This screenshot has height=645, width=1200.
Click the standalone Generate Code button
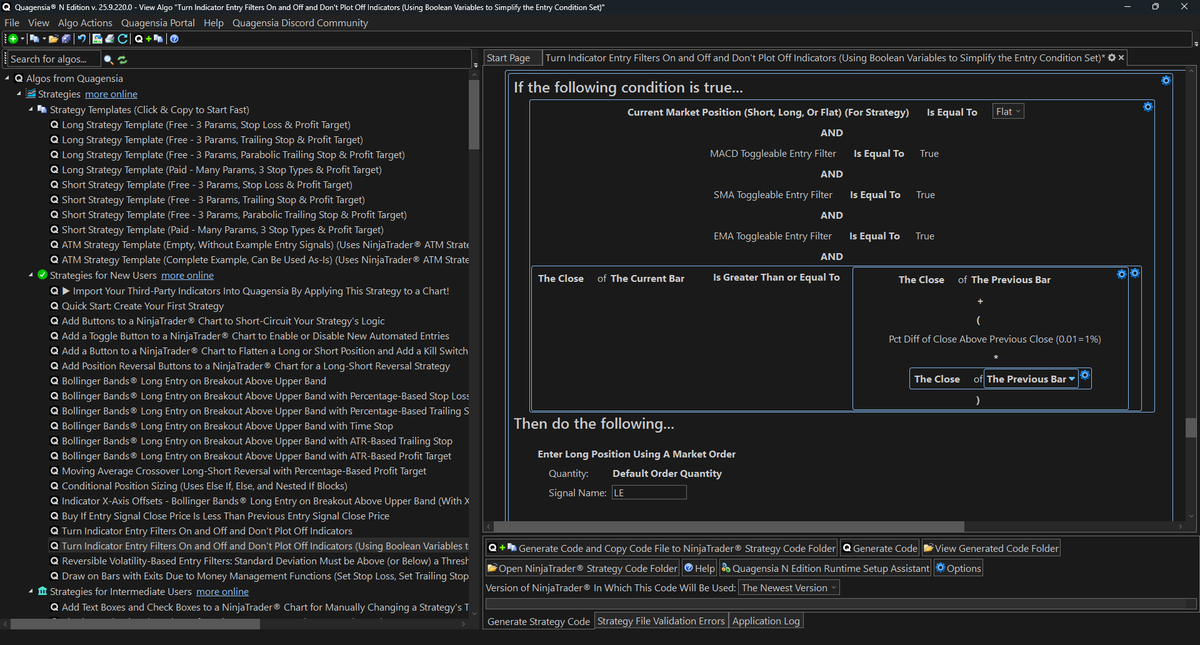click(881, 548)
